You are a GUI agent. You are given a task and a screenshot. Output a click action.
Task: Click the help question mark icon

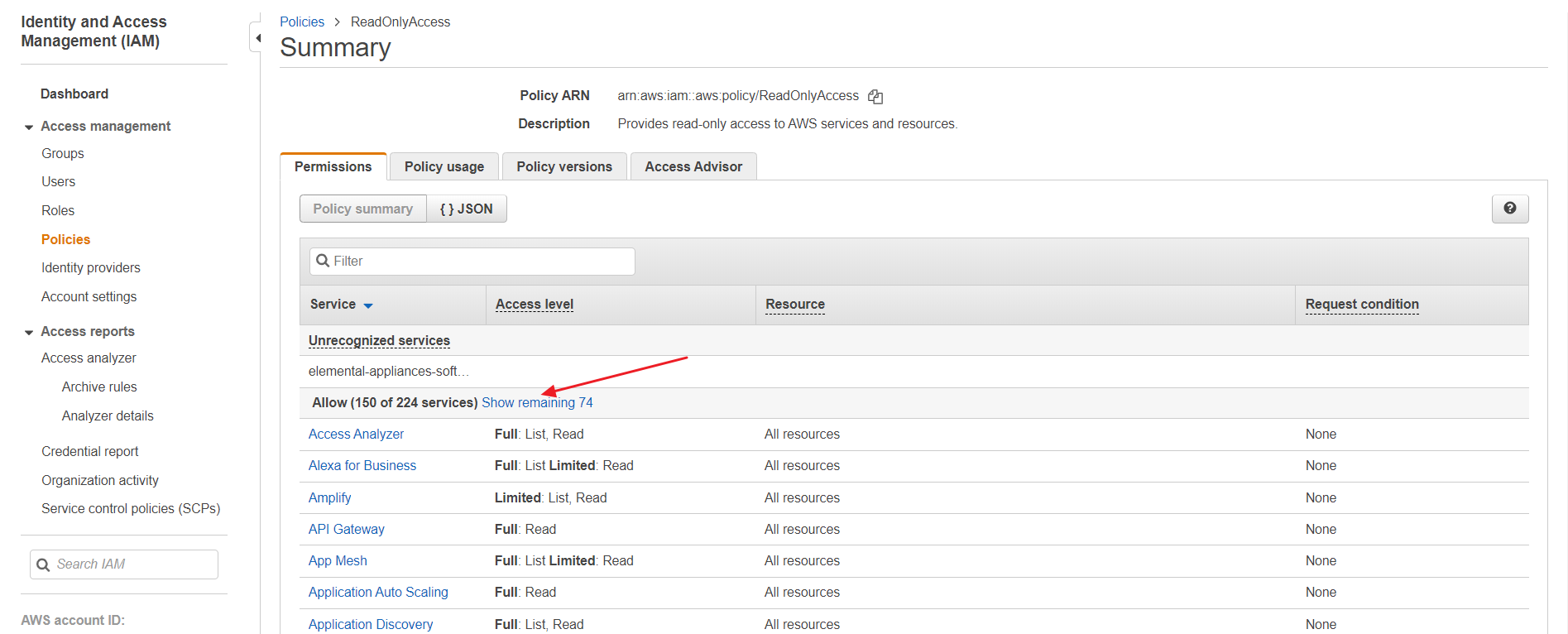1509,209
